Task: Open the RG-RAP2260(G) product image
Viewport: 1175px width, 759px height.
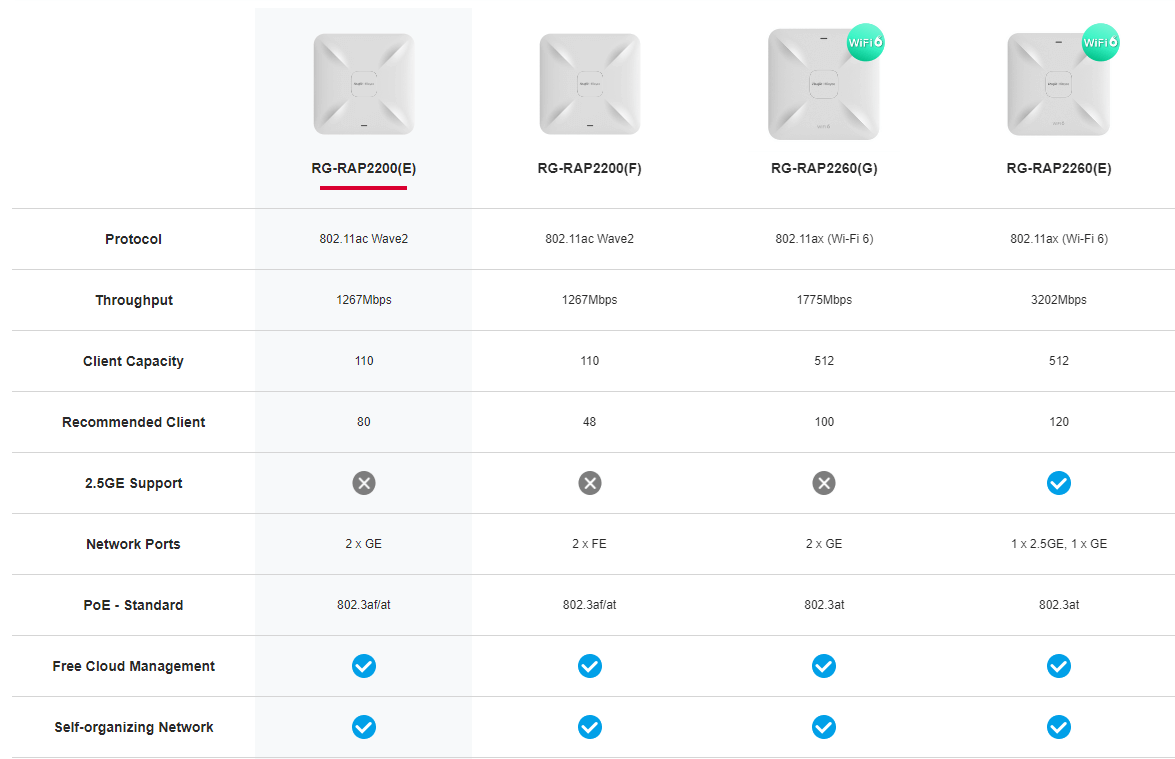Action: tap(824, 84)
